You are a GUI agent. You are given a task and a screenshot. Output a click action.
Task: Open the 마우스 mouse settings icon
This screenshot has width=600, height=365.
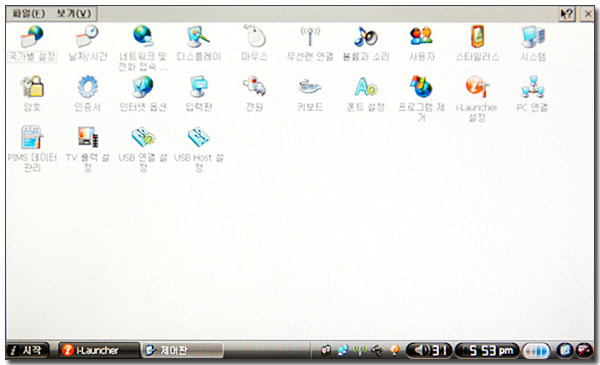click(254, 36)
